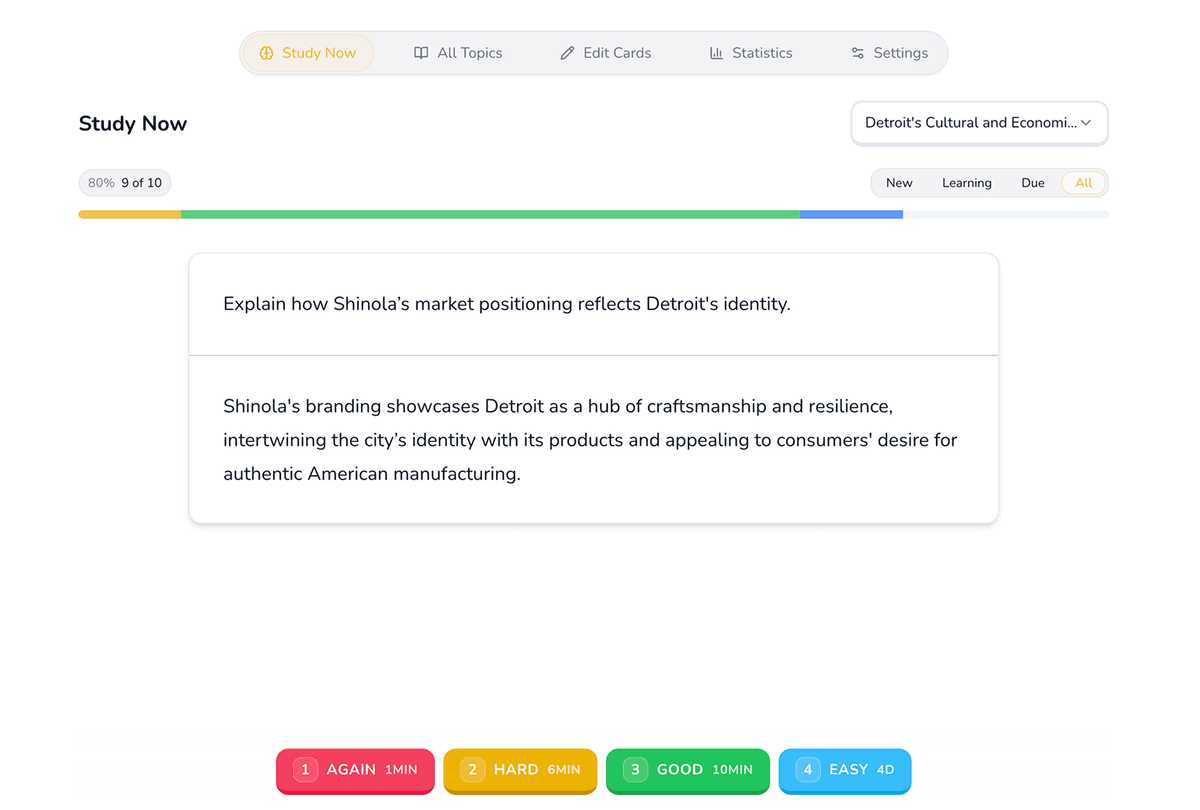Click the open book All Topics icon
This screenshot has width=1200, height=810.
click(x=421, y=53)
